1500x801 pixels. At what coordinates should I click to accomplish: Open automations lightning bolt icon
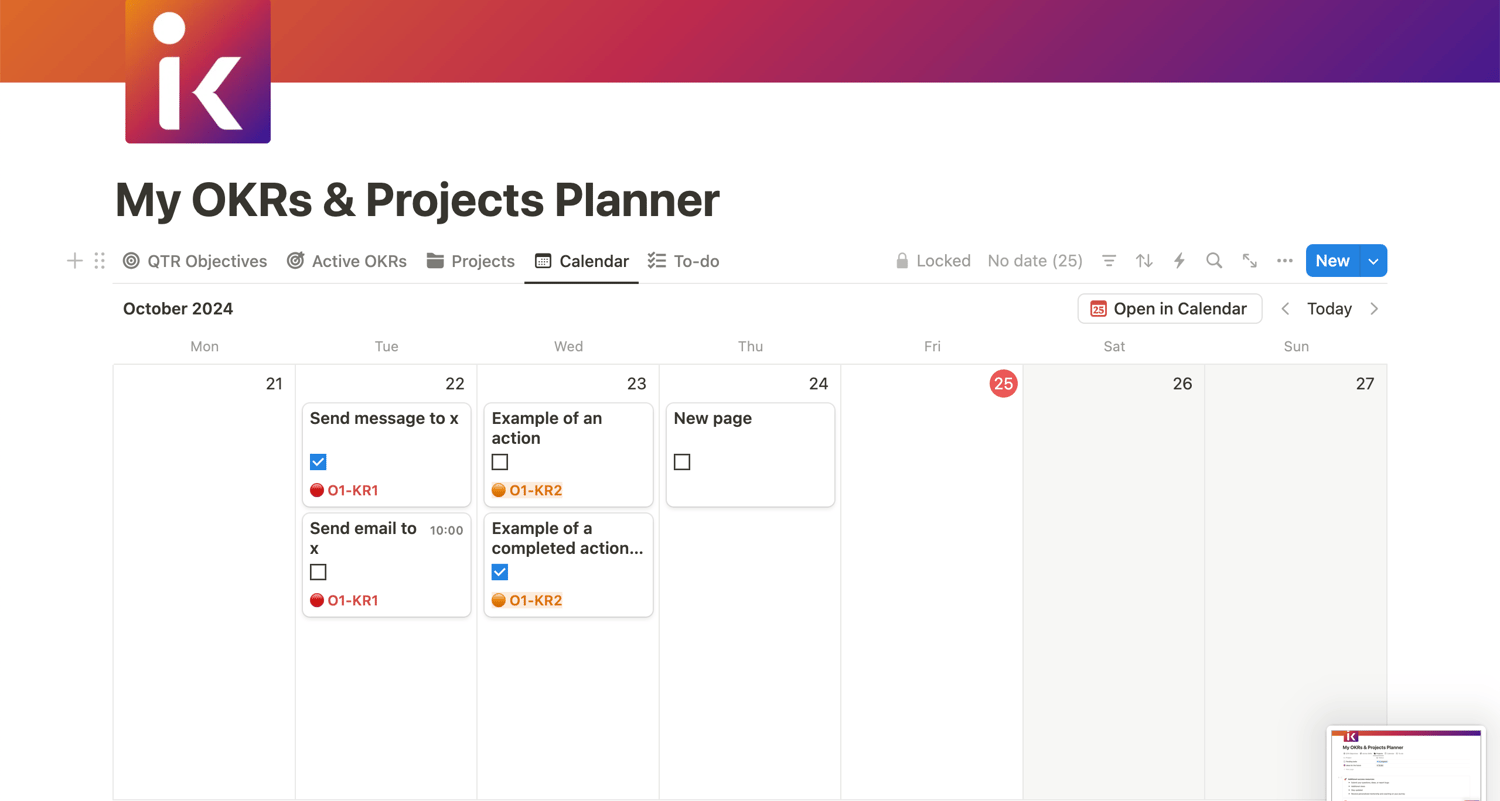(x=1179, y=261)
